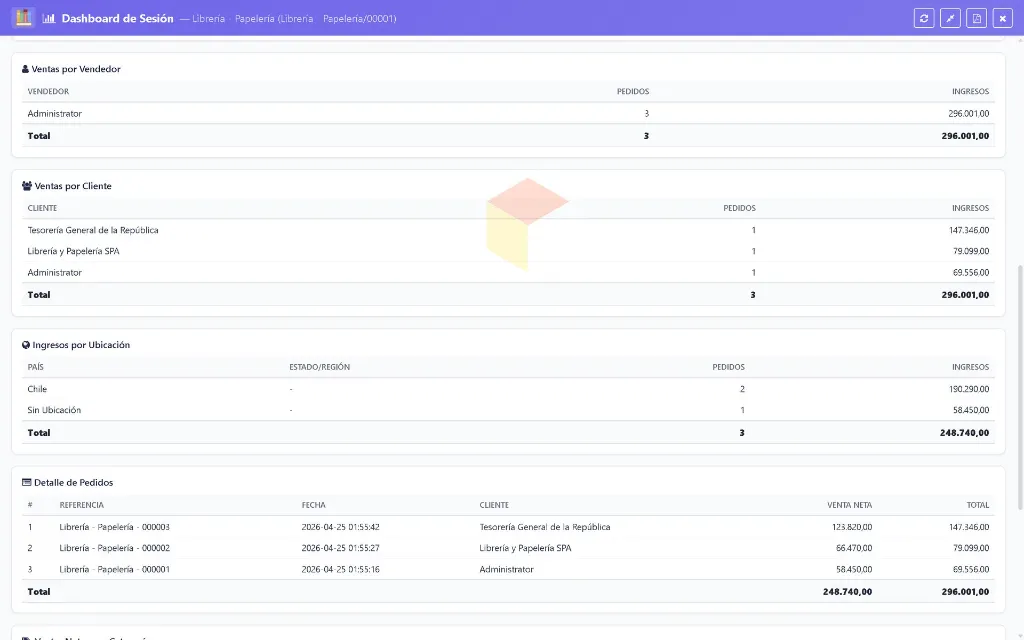Select the Chile country row

point(508,389)
